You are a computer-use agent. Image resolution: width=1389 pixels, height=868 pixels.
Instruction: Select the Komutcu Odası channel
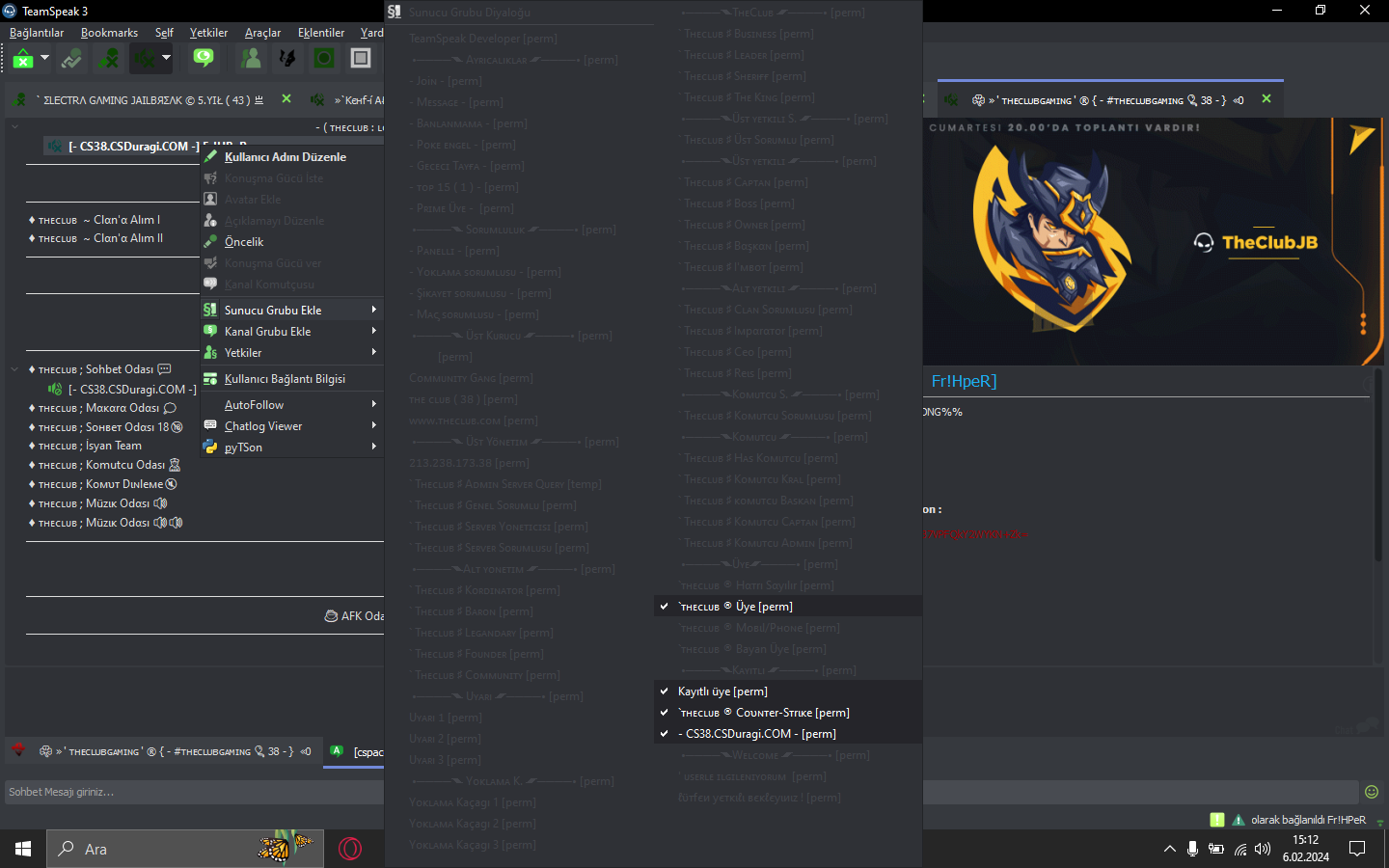tap(104, 465)
